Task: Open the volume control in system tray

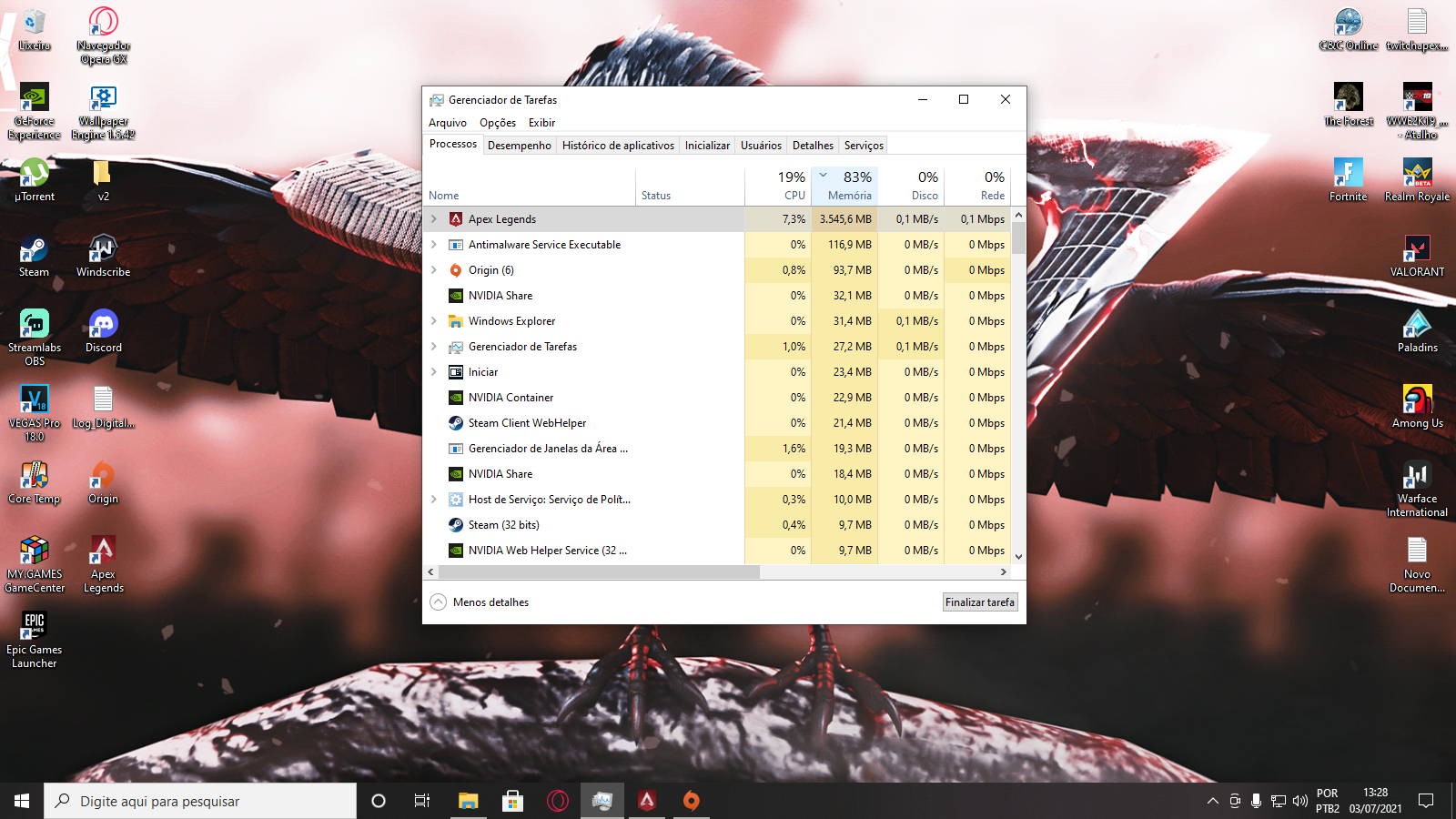Action: pyautogui.click(x=1299, y=801)
